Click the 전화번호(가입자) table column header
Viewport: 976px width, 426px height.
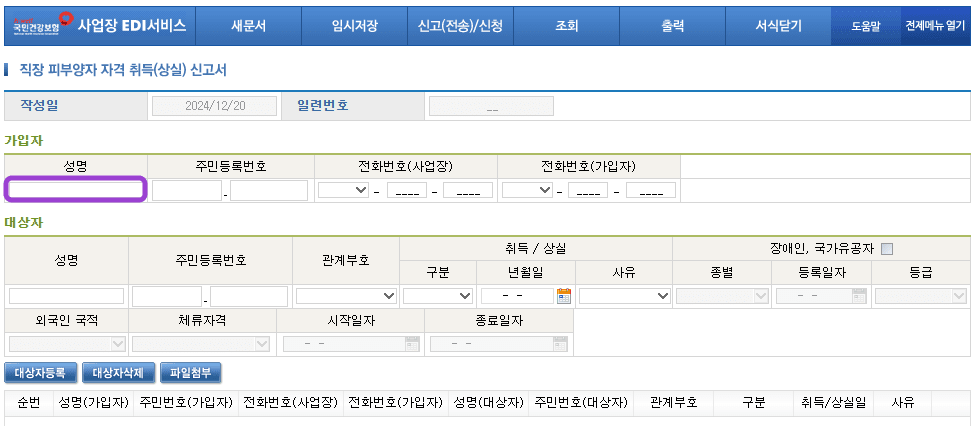[396, 403]
